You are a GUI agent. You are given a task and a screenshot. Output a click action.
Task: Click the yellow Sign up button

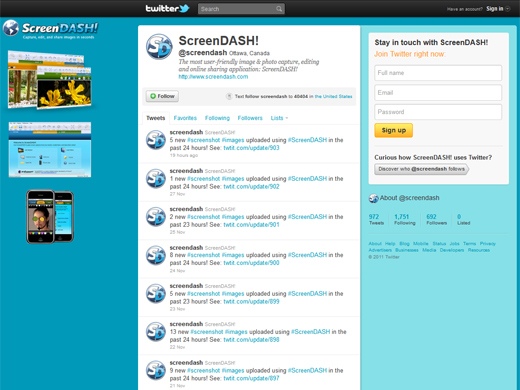point(393,130)
